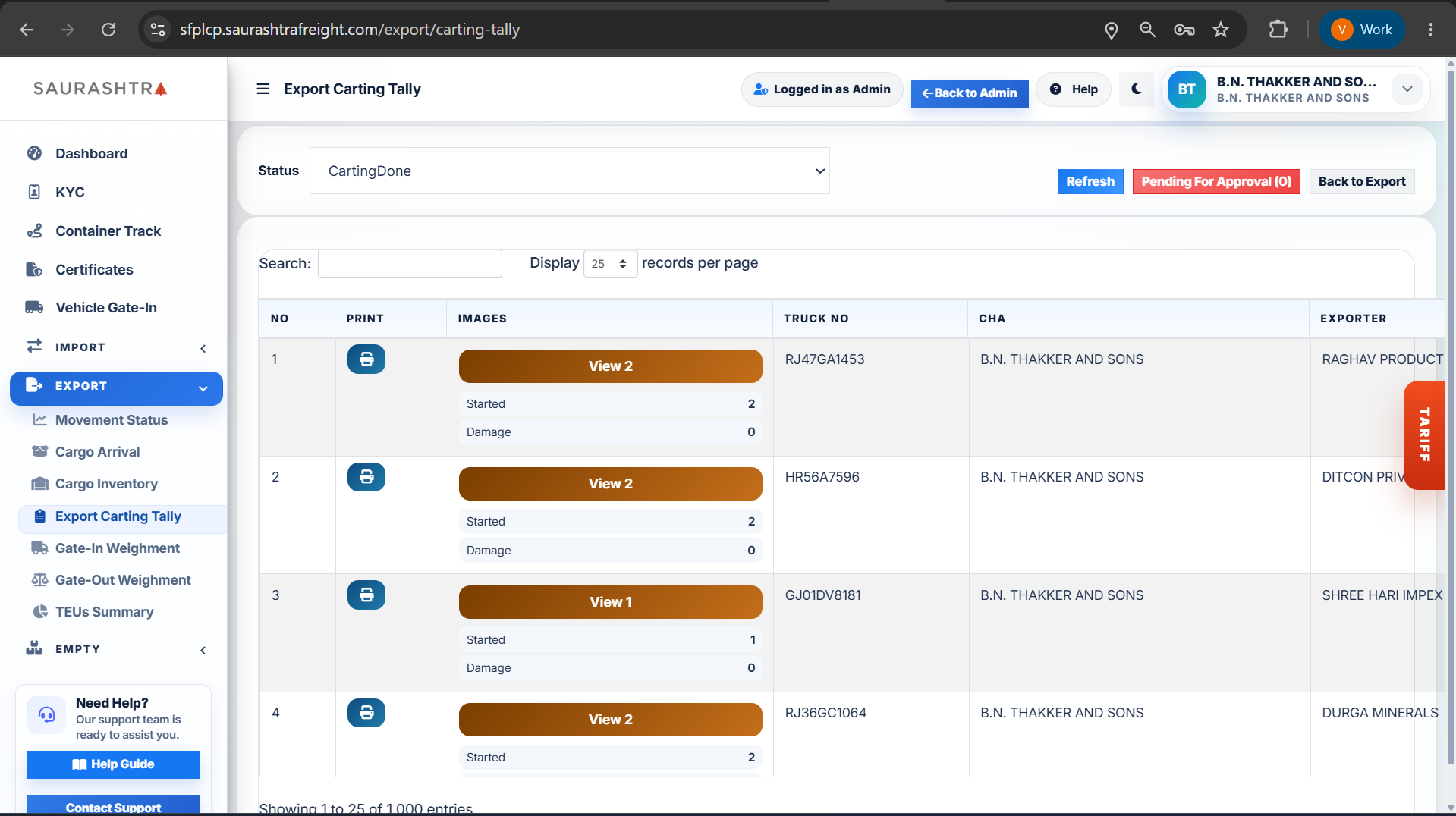Open site information icon in address bar
1456x816 pixels.
pyautogui.click(x=158, y=30)
